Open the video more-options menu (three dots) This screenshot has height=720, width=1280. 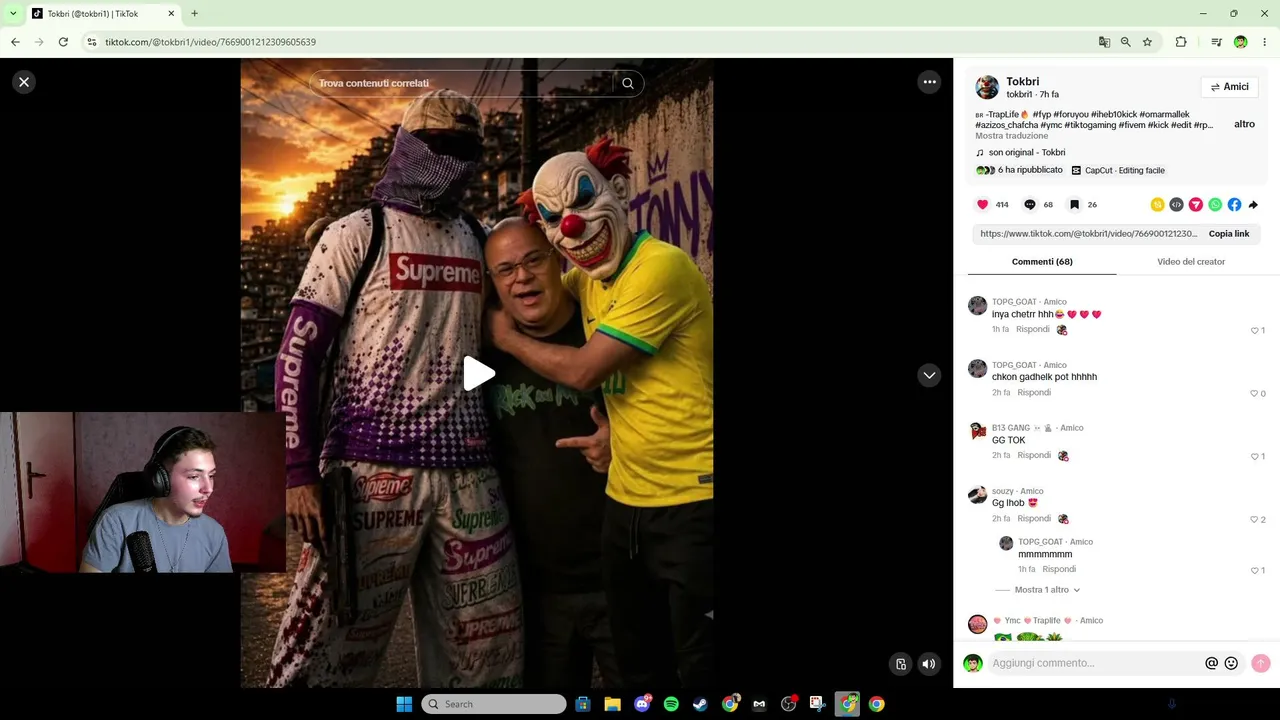pyautogui.click(x=929, y=82)
